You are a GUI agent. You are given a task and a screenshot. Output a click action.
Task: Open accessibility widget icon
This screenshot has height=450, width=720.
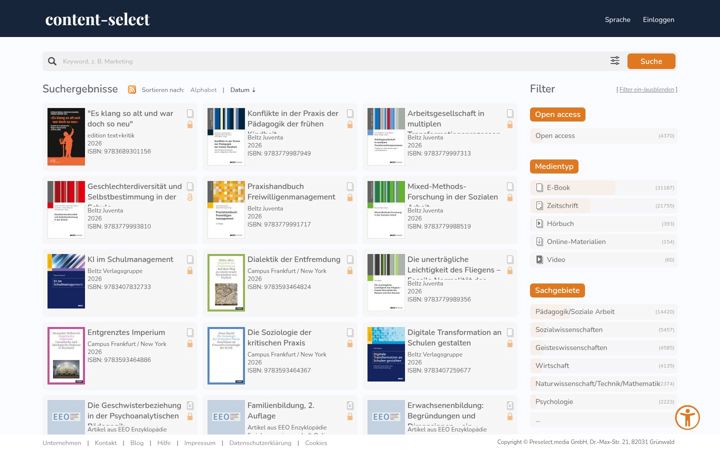[x=687, y=417]
